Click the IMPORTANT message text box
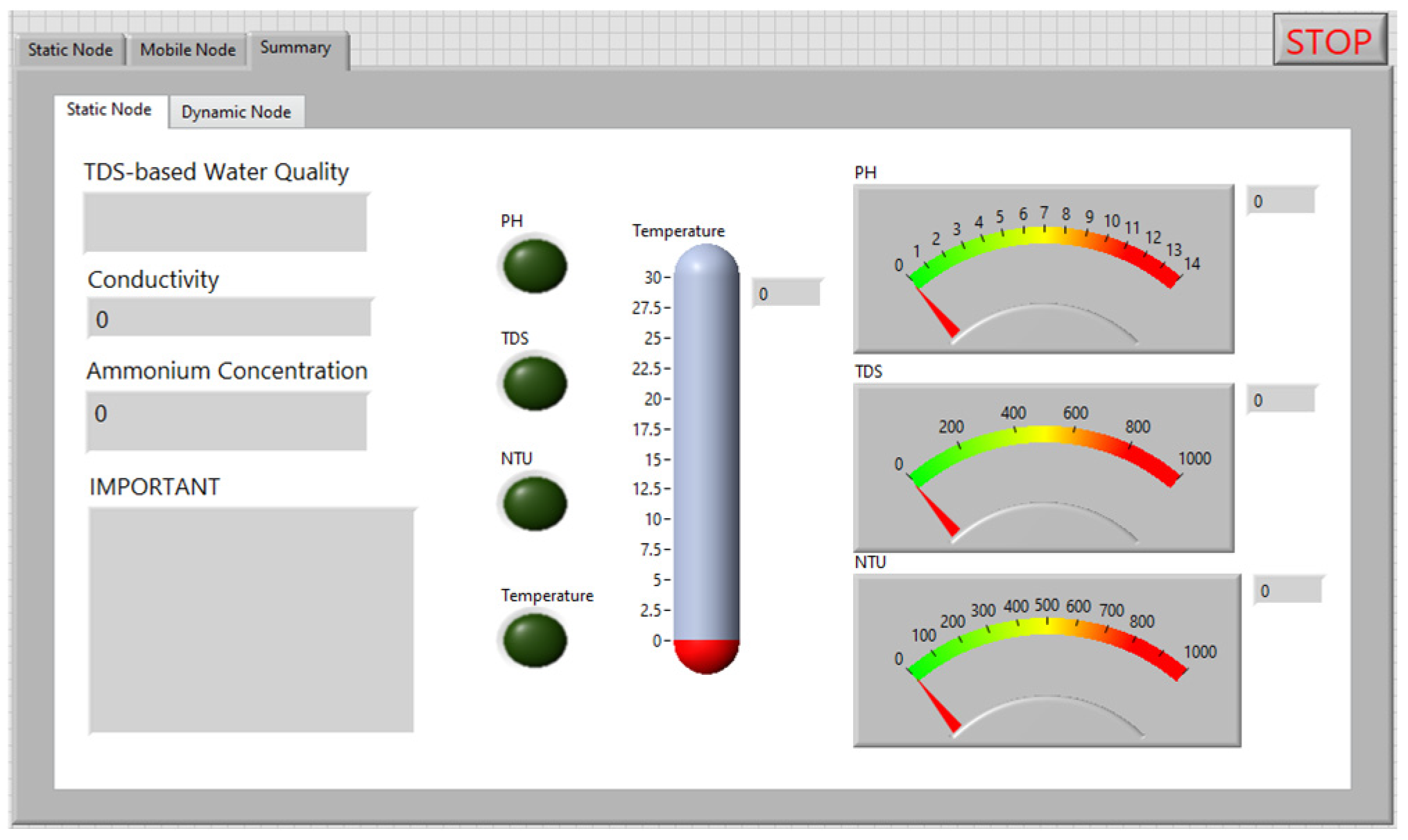The image size is (1408, 840). [251, 620]
